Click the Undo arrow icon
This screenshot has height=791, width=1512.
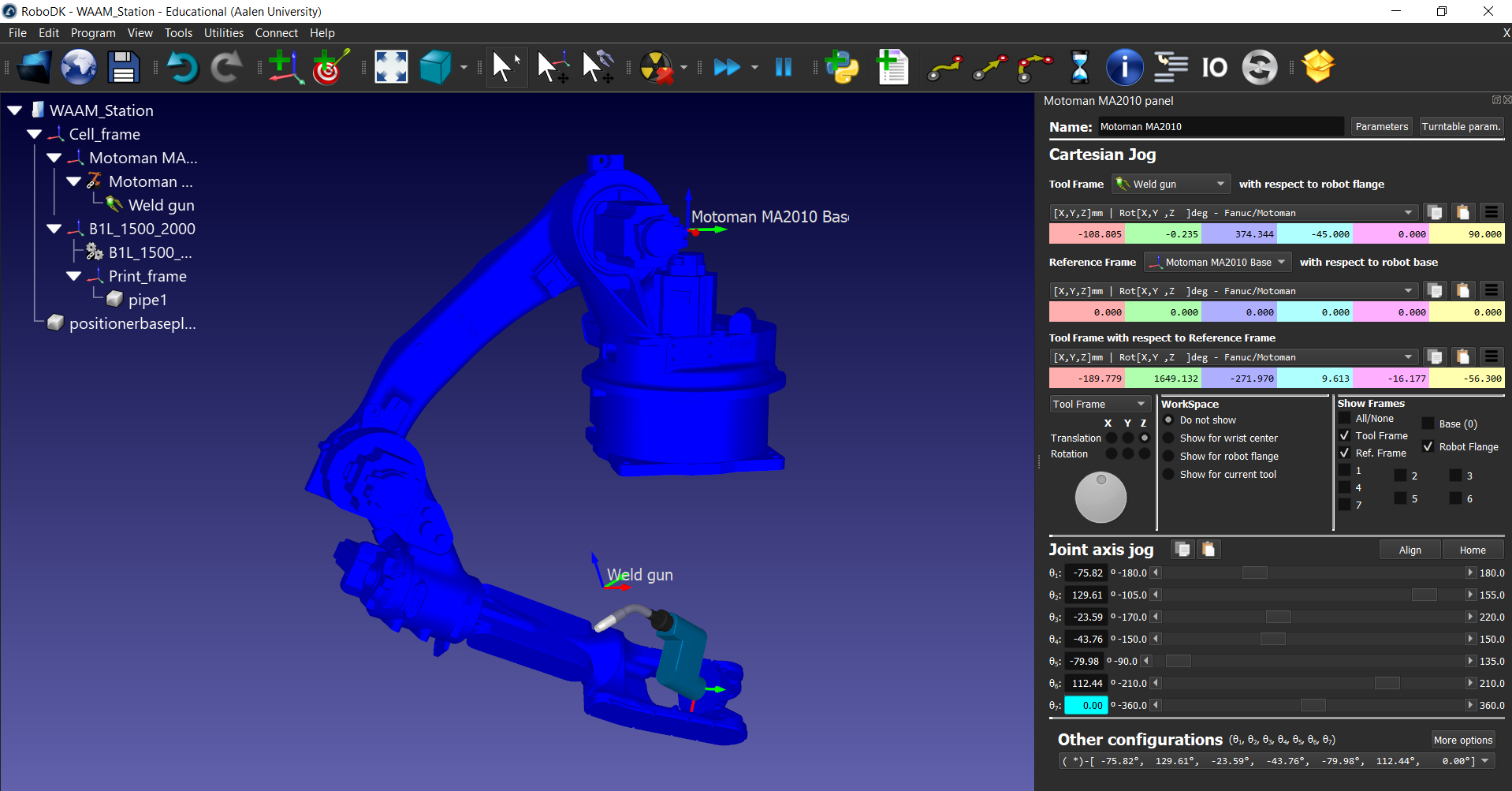182,68
